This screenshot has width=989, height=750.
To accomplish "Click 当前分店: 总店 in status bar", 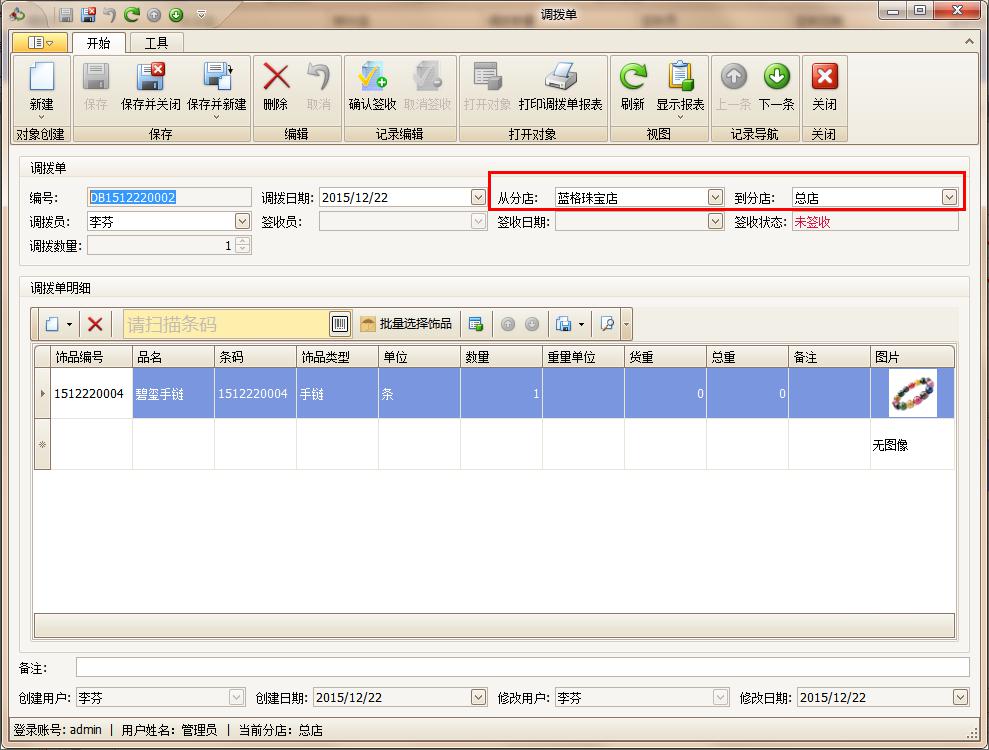I will [x=281, y=730].
